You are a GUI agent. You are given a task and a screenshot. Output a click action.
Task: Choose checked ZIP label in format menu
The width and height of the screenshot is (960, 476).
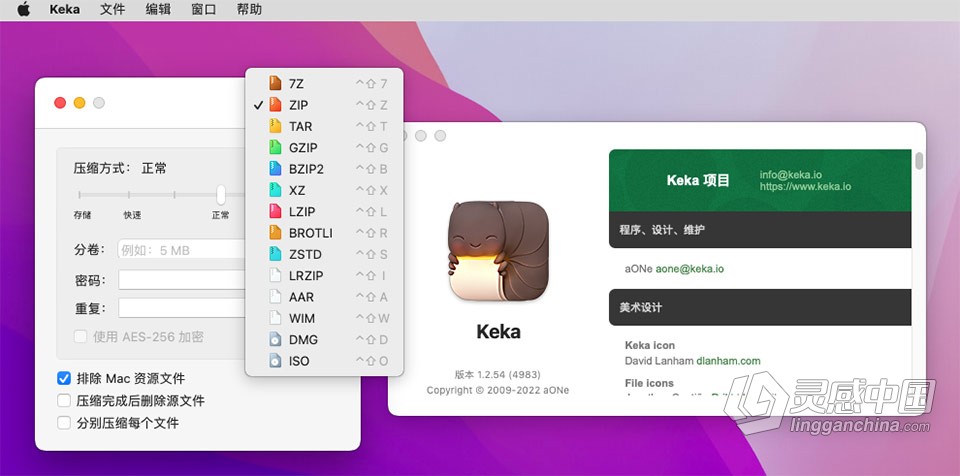point(298,105)
